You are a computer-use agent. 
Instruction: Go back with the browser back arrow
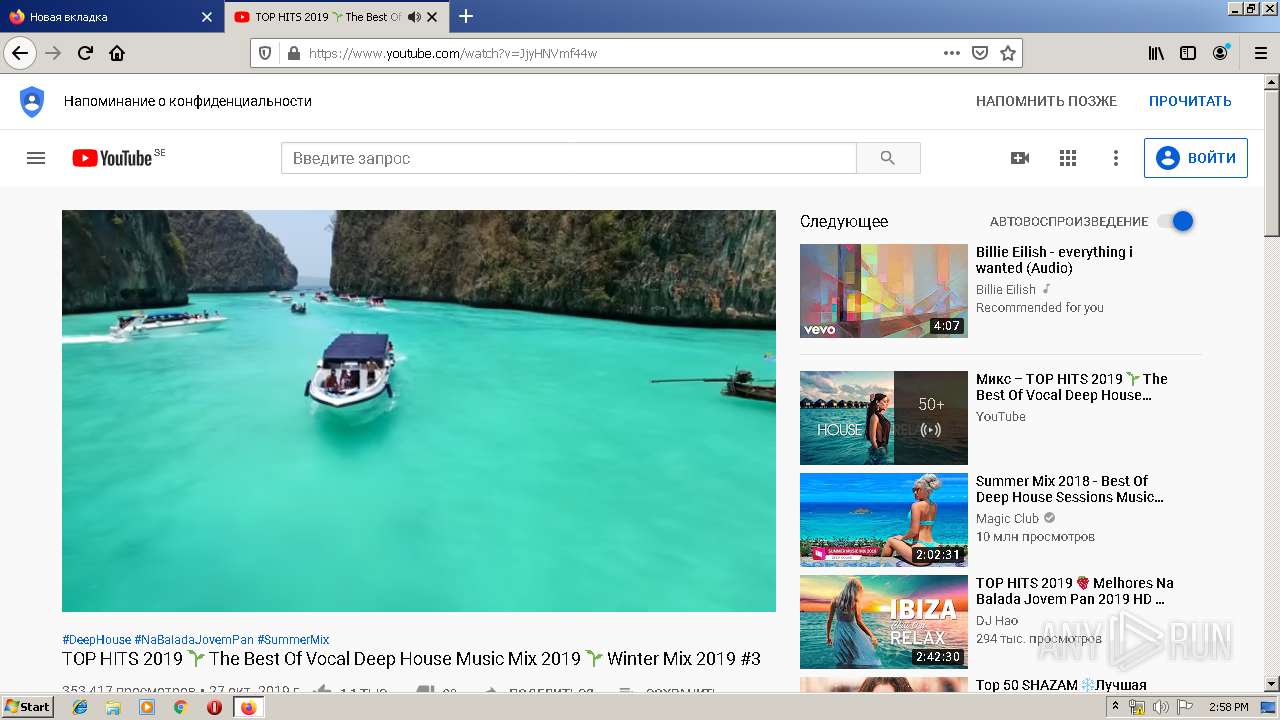(20, 53)
